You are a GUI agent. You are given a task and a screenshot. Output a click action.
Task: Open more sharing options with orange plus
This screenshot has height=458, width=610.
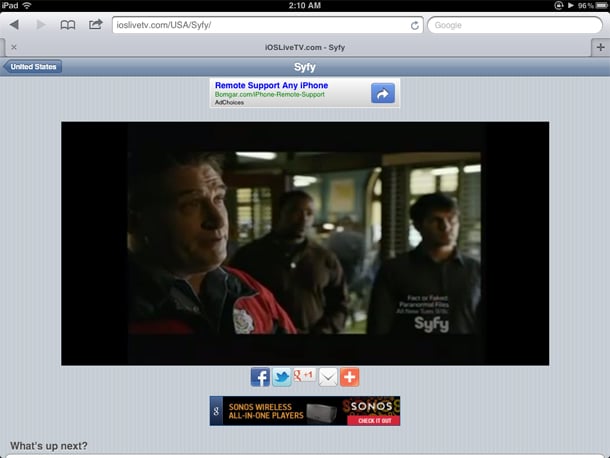point(349,377)
